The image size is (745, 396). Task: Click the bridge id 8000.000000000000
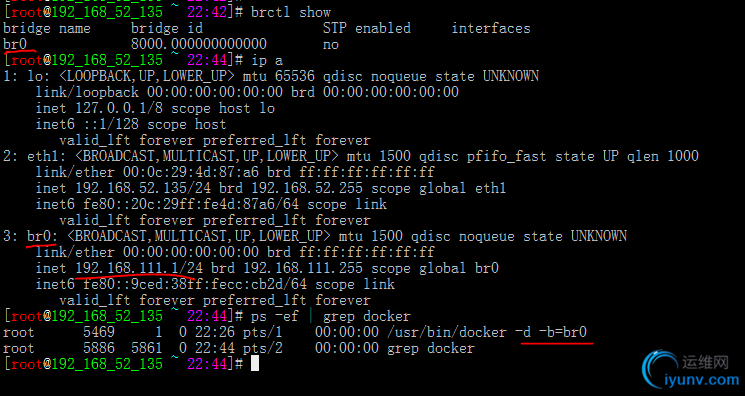pos(199,44)
